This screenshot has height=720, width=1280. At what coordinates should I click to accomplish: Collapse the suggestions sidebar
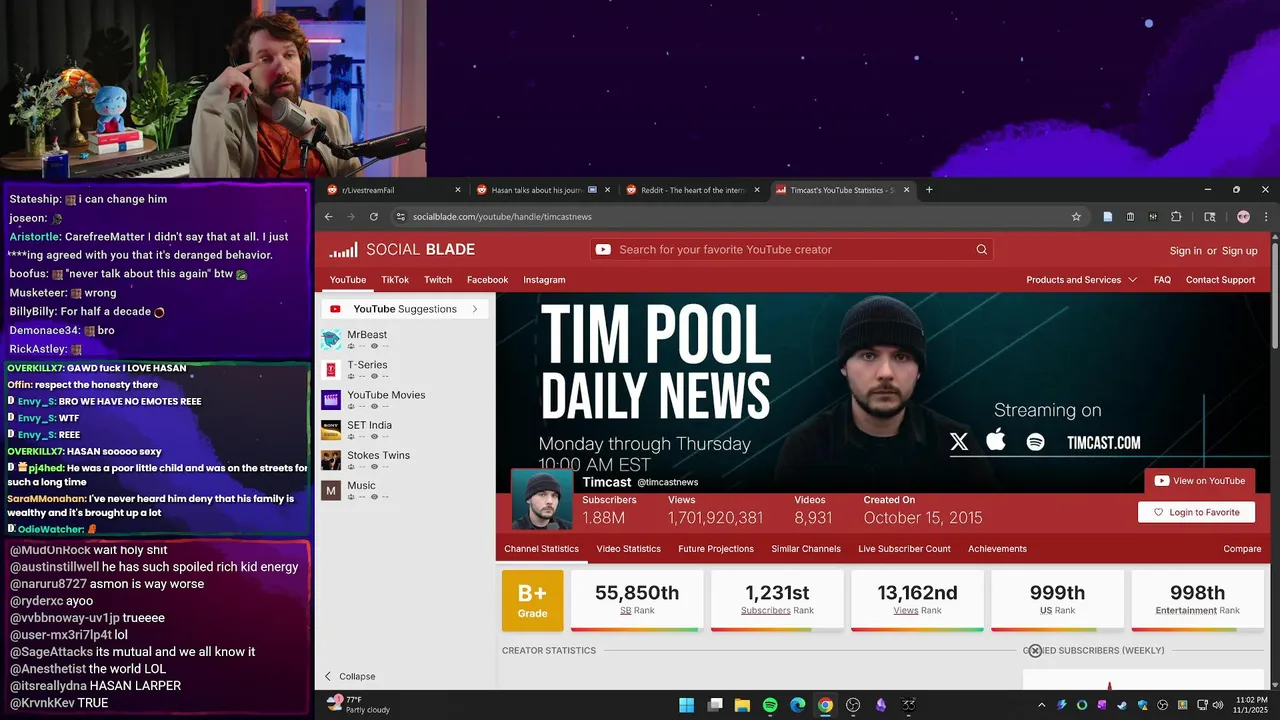[350, 676]
